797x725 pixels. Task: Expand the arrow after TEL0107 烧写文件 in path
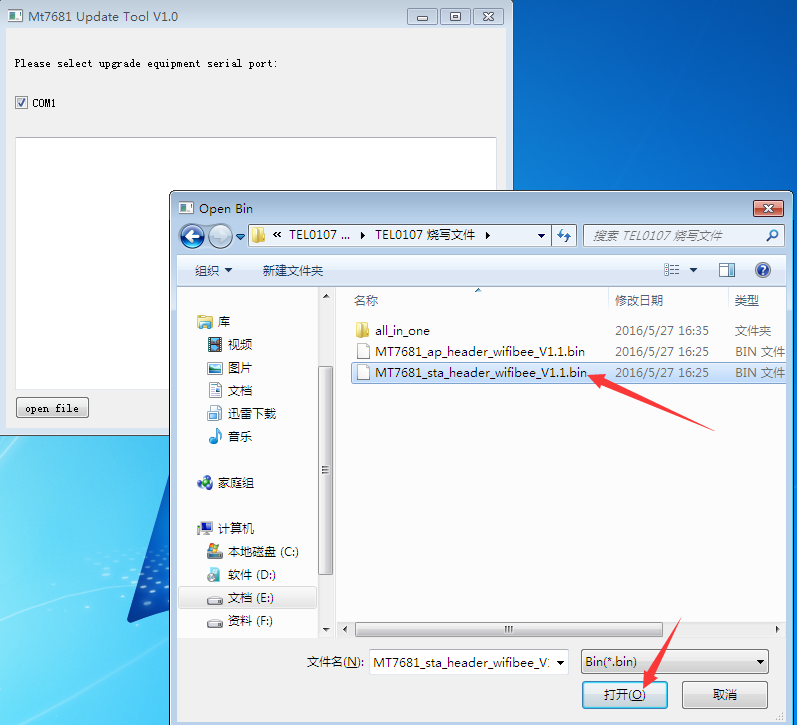tap(487, 235)
